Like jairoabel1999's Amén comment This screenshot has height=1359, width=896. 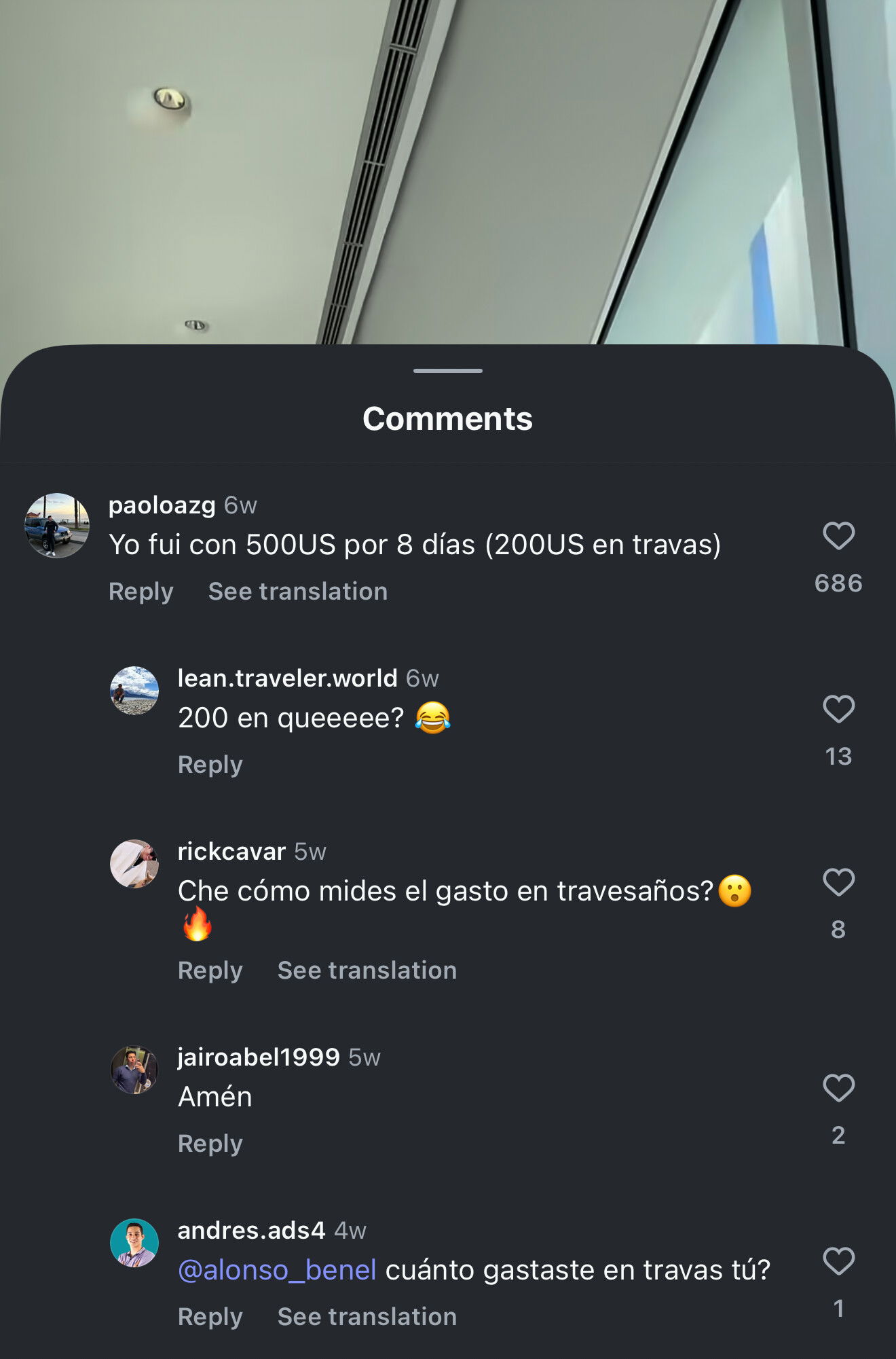(x=838, y=1088)
